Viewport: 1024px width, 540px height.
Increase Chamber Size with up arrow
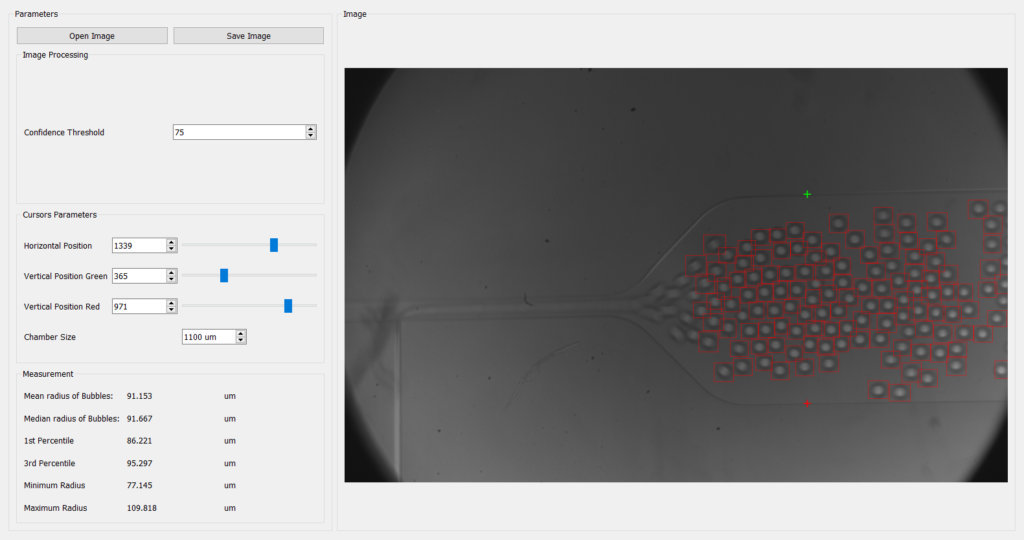(x=241, y=334)
